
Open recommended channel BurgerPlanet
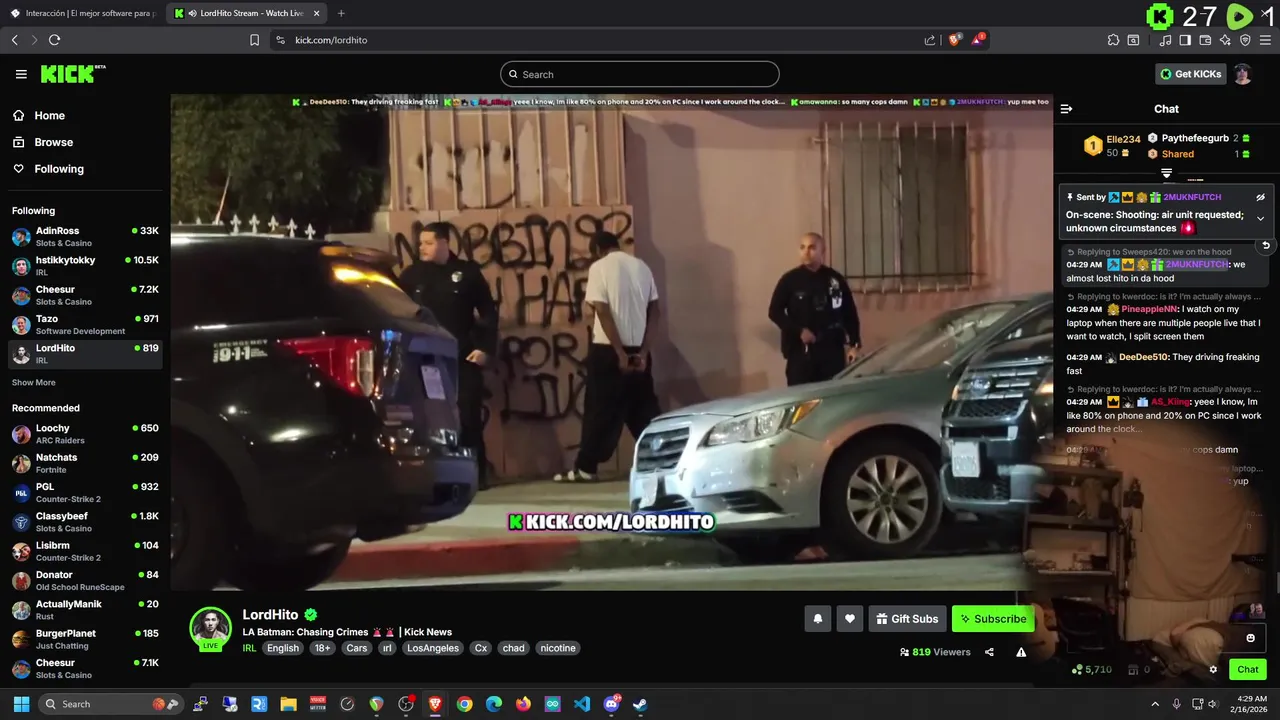(85, 638)
